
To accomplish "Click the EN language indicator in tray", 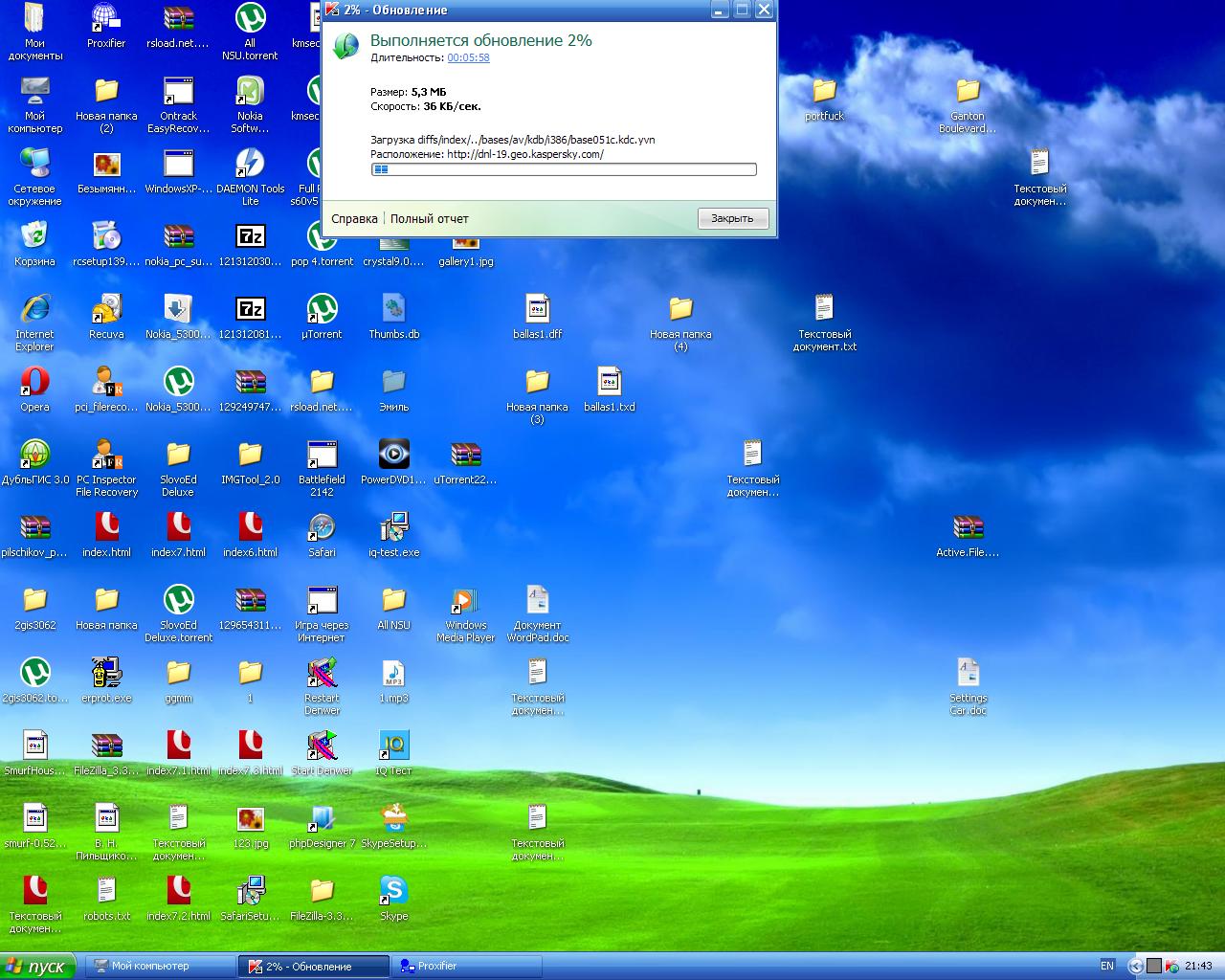I will pyautogui.click(x=1107, y=966).
